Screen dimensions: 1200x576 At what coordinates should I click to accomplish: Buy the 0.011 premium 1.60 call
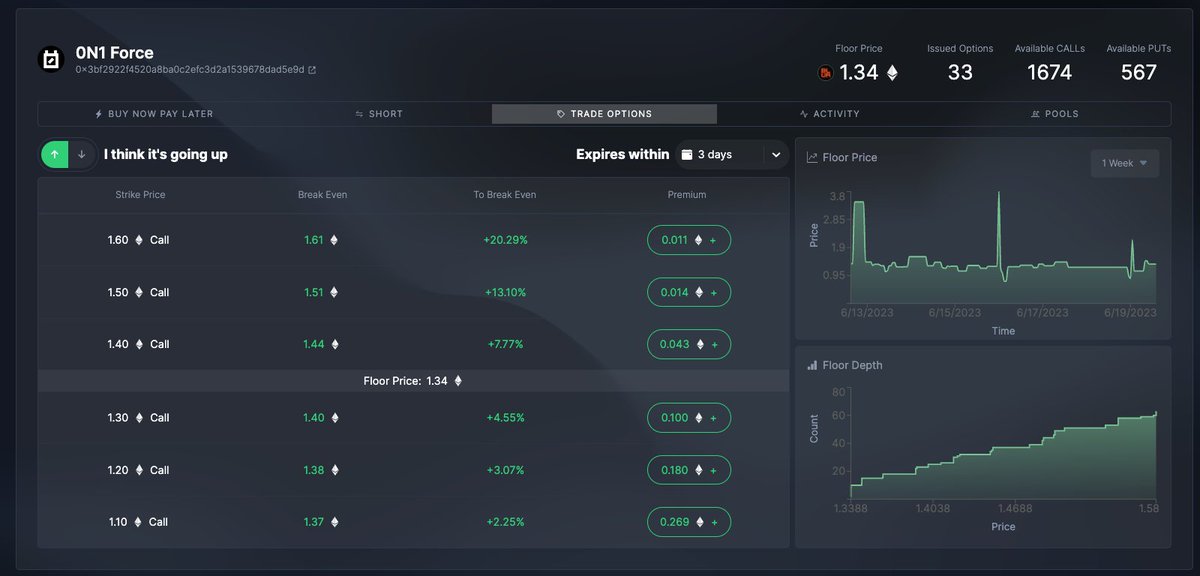pos(689,240)
